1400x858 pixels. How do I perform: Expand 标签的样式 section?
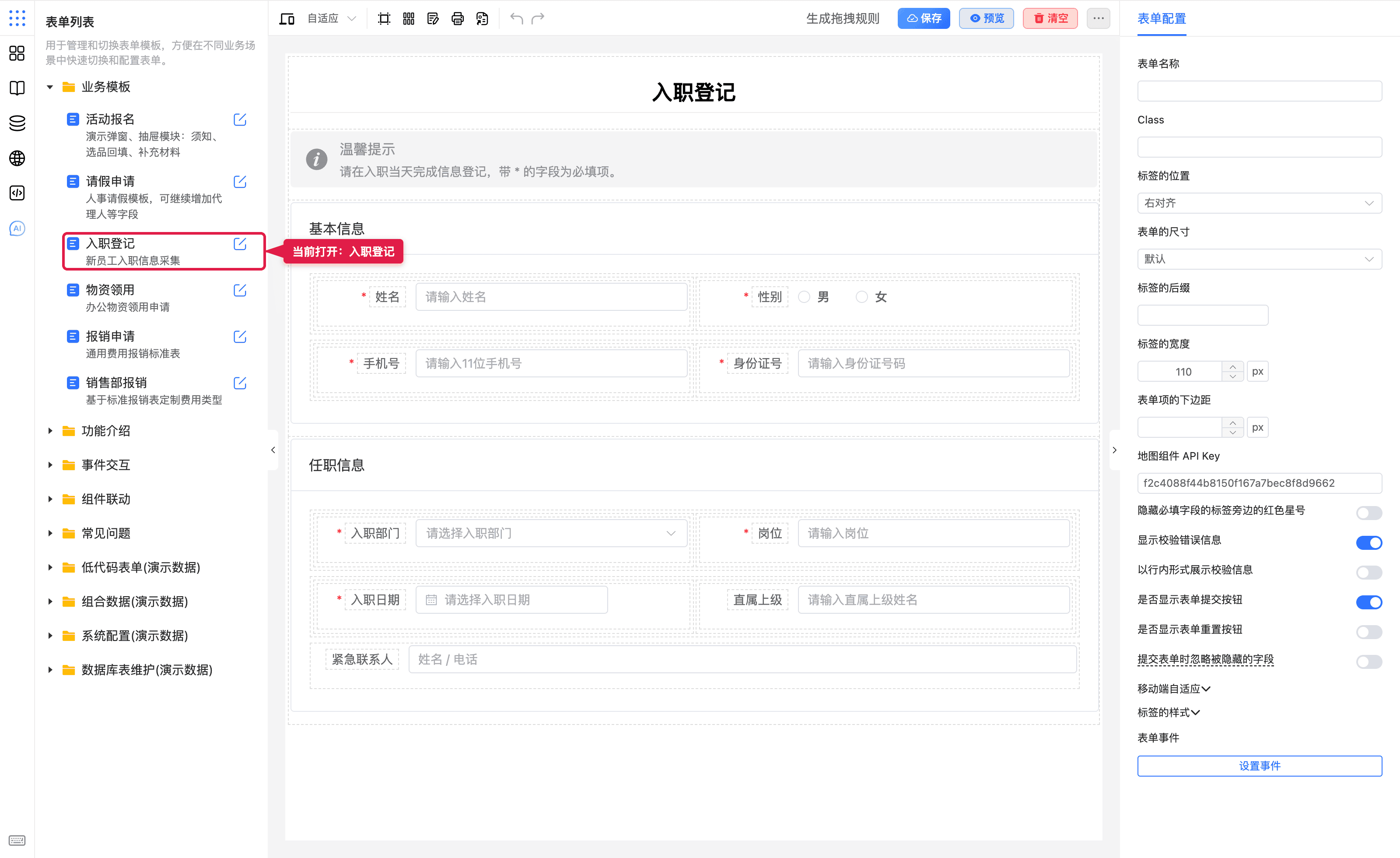pyautogui.click(x=1169, y=712)
